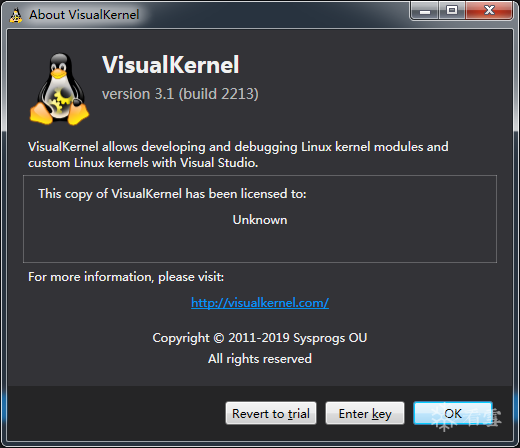The width and height of the screenshot is (520, 448).
Task: Click the version 3.1 build 2213 text
Action: click(x=180, y=94)
